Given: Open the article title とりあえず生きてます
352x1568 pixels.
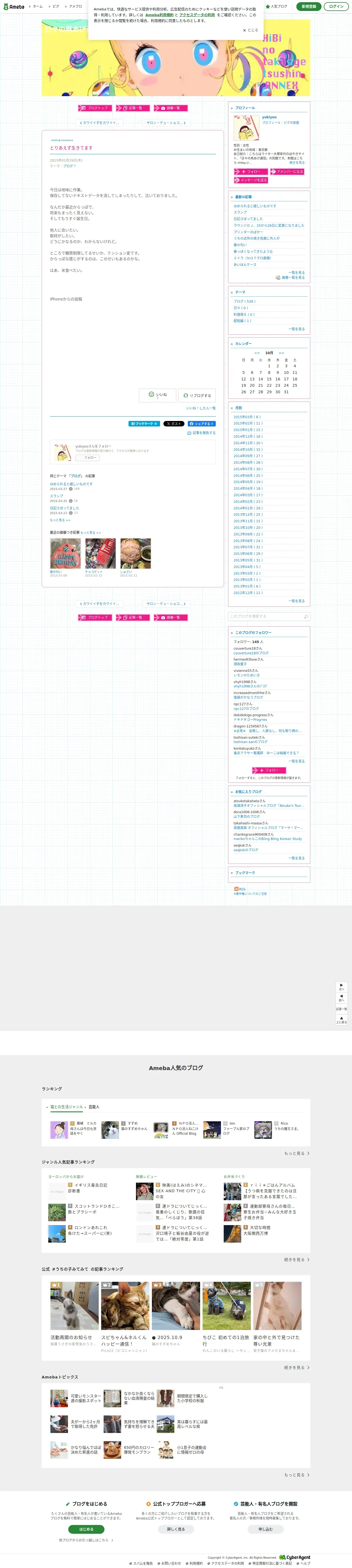Looking at the screenshot, I should tap(71, 148).
